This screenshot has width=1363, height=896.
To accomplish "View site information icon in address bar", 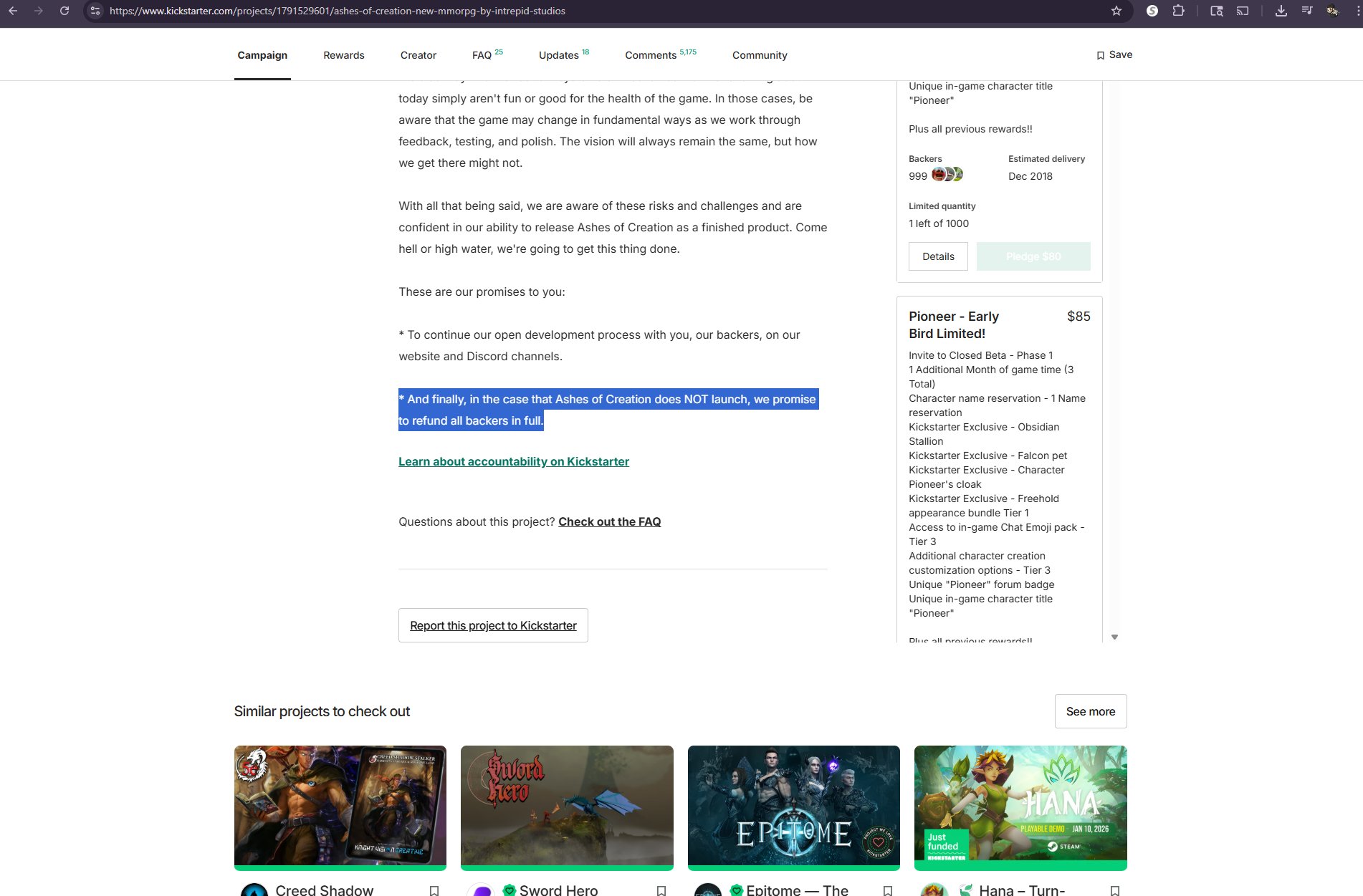I will coord(95,11).
